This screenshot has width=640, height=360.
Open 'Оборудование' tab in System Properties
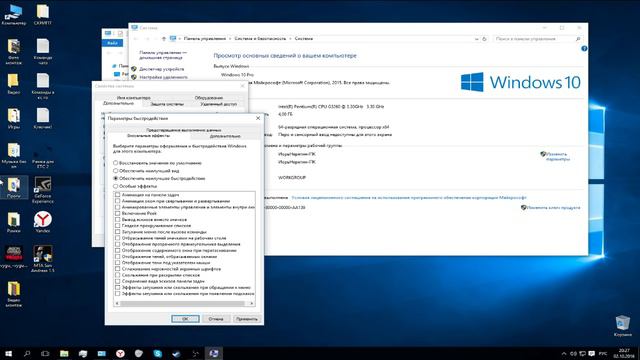coord(209,98)
